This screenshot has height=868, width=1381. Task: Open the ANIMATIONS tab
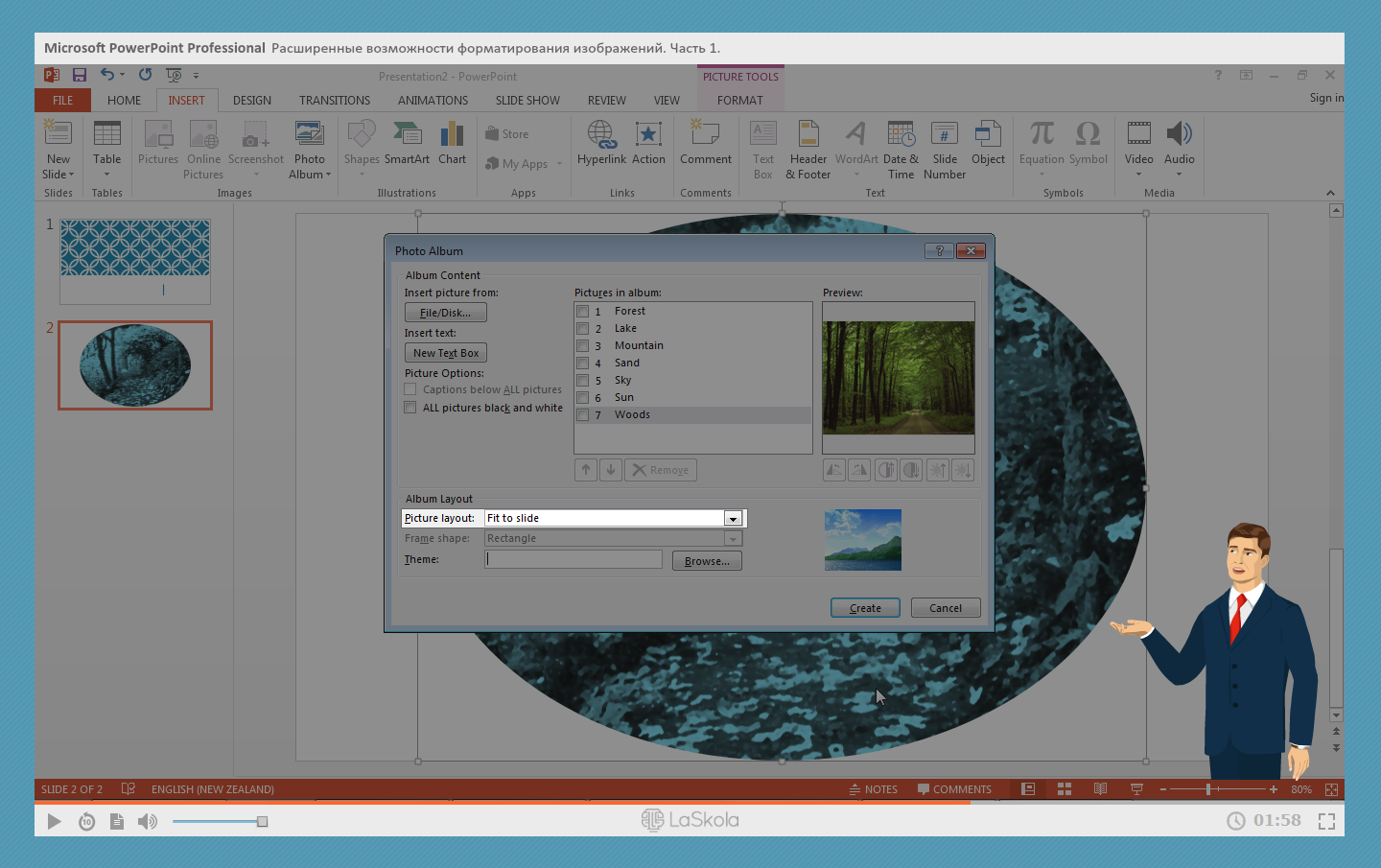pos(433,101)
